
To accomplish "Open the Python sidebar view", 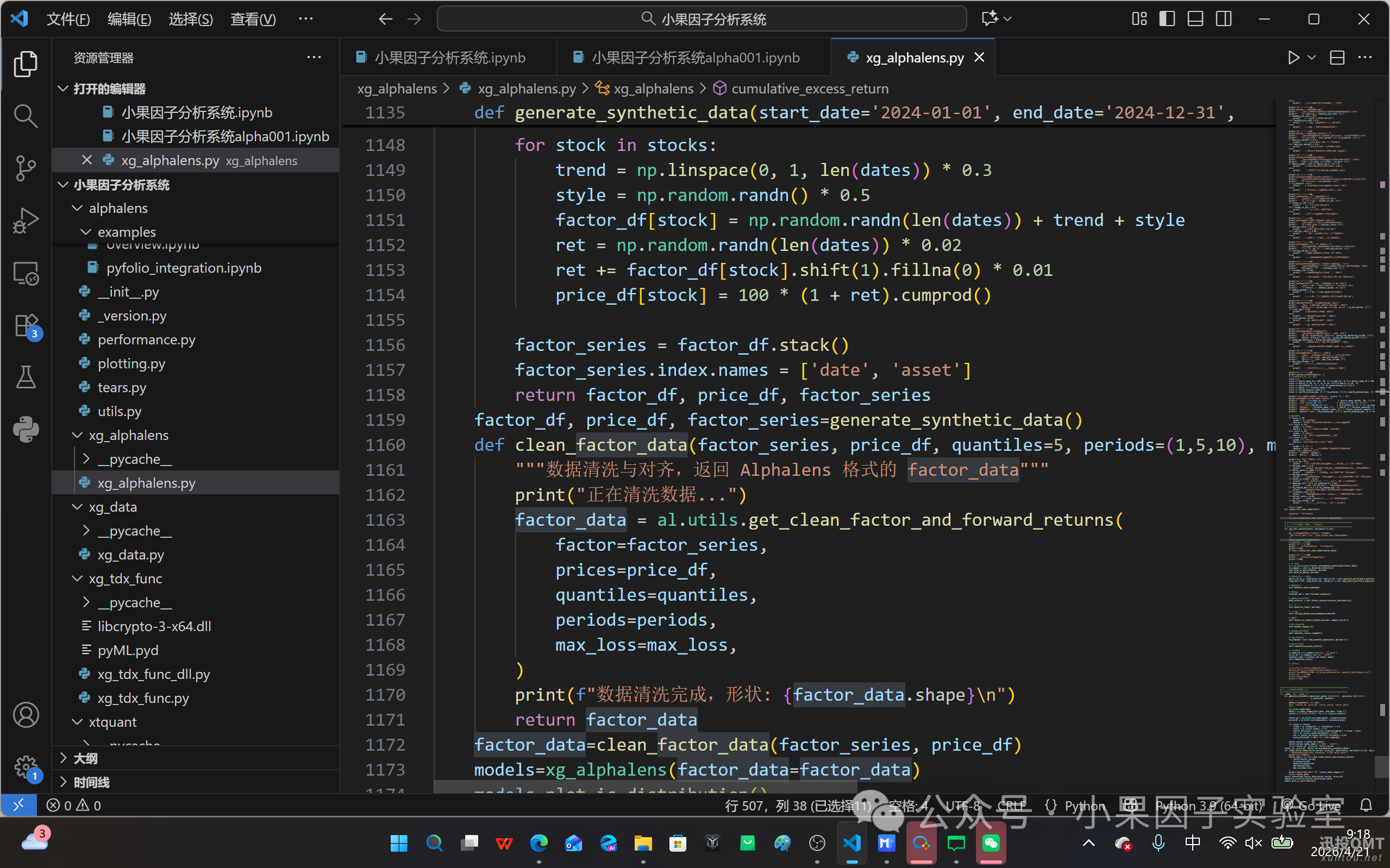I will point(25,430).
